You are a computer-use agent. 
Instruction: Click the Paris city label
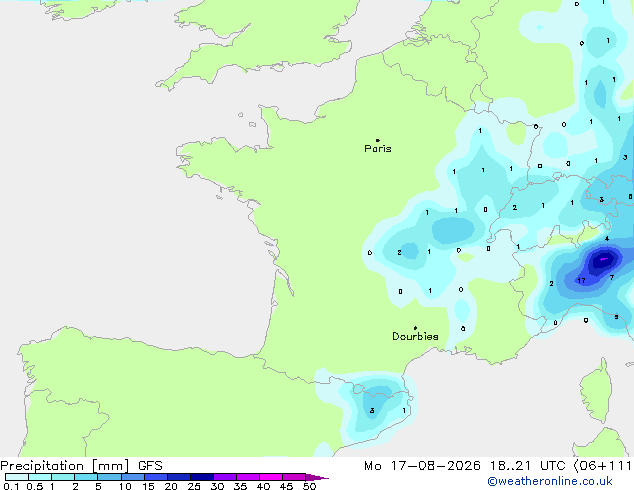[x=378, y=148]
